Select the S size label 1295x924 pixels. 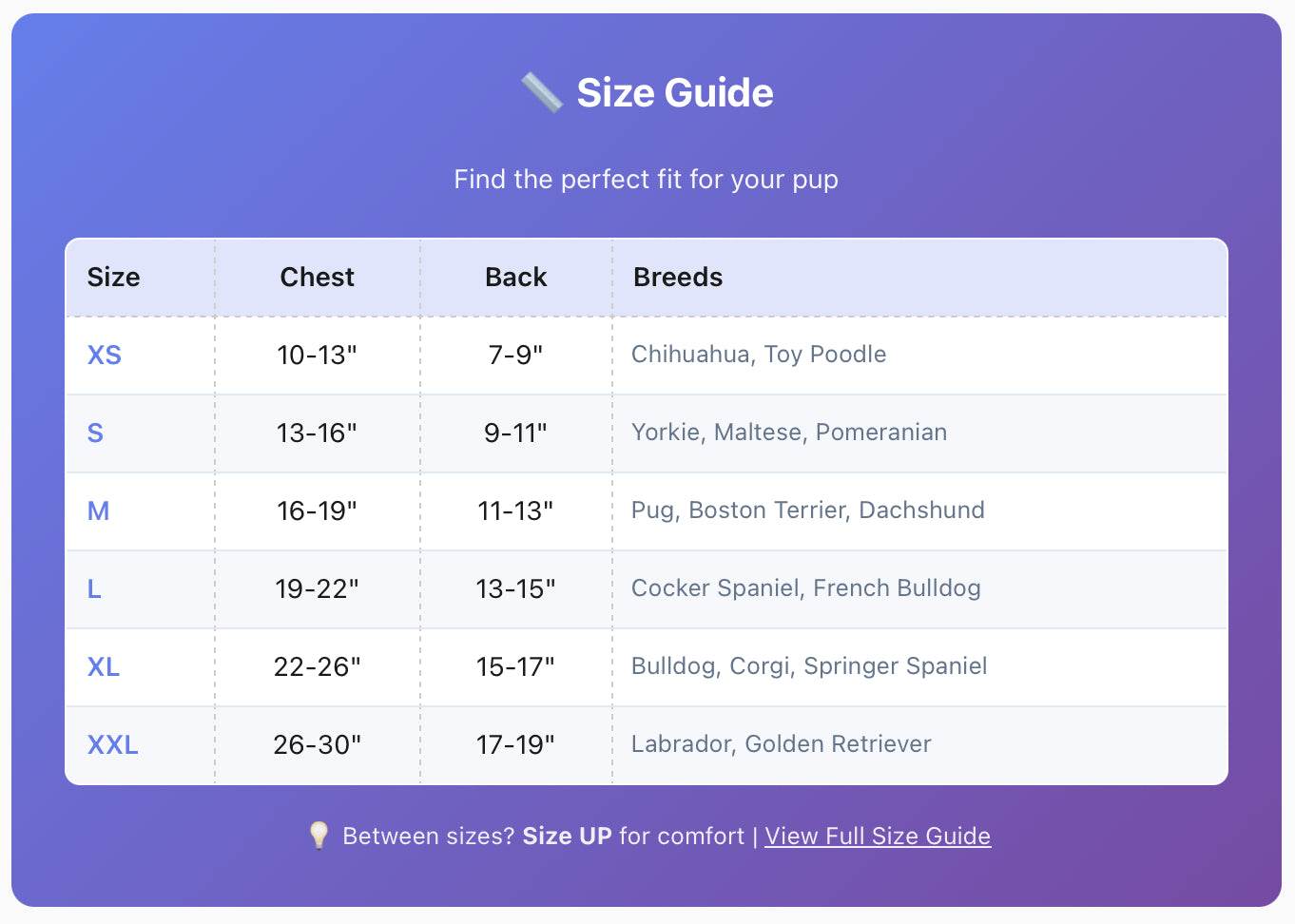[x=95, y=433]
